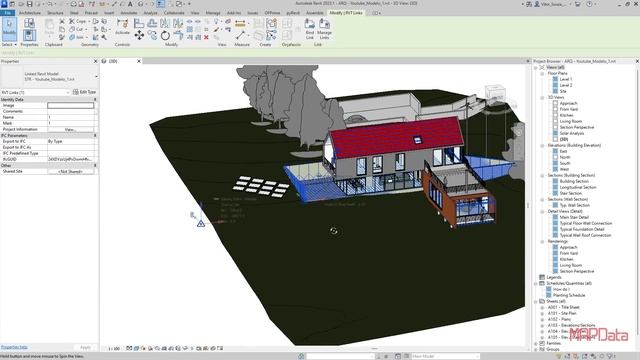Switch to the Annotate ribbon tab

point(129,13)
